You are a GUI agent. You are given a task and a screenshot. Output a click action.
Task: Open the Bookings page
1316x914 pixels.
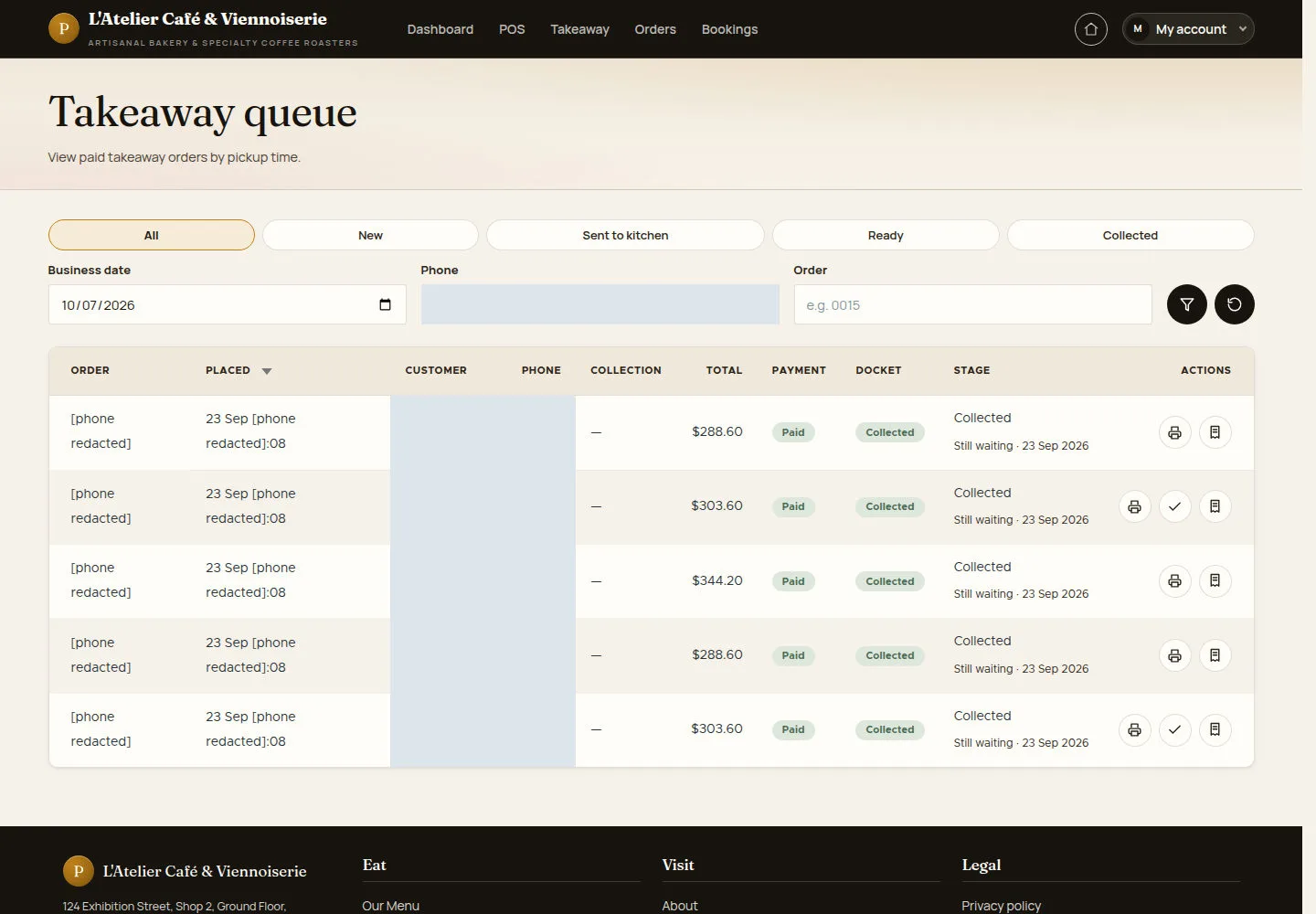click(x=729, y=29)
